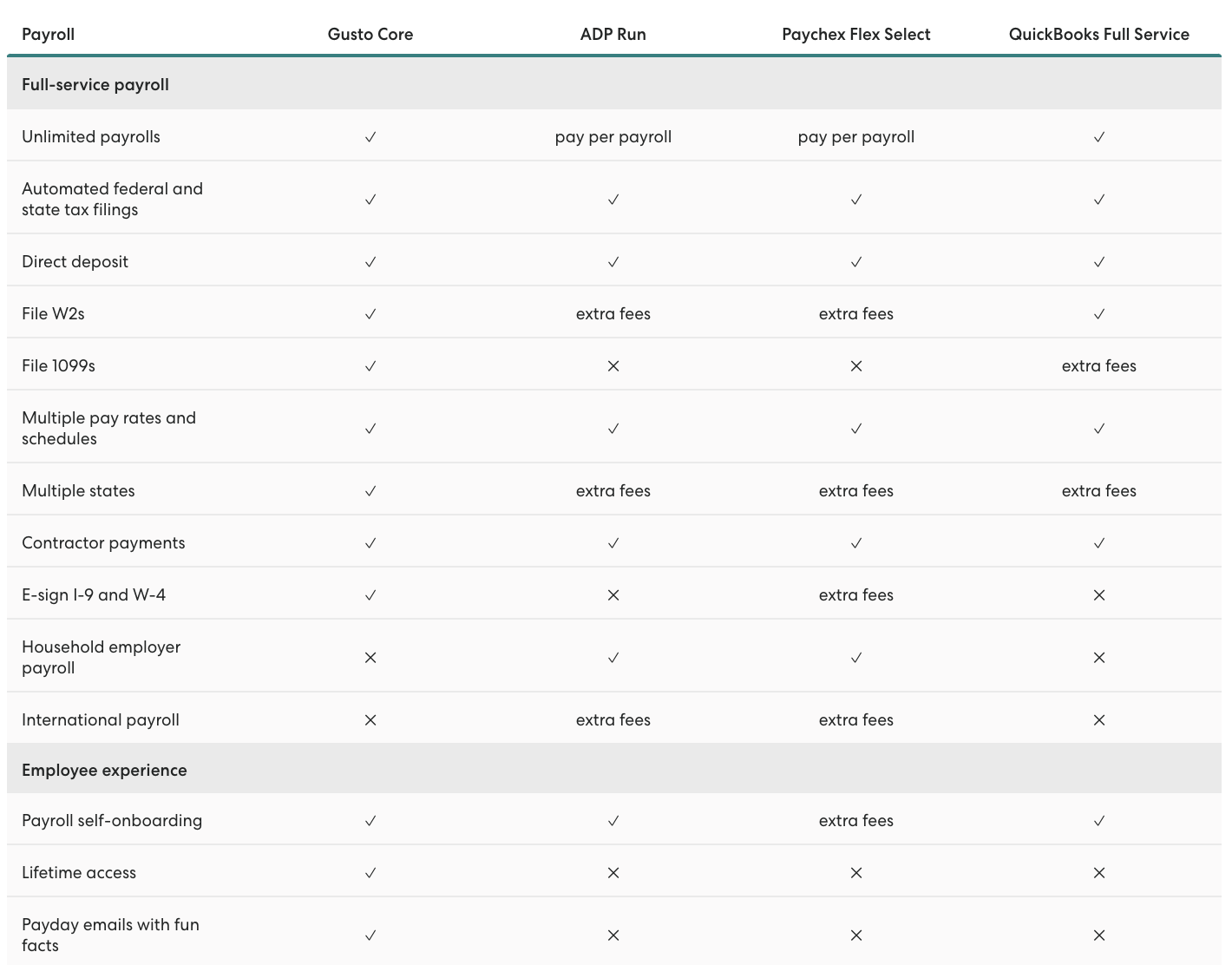Click Gusto Core checkmark for E-sign I-9 and W-4

point(370,595)
